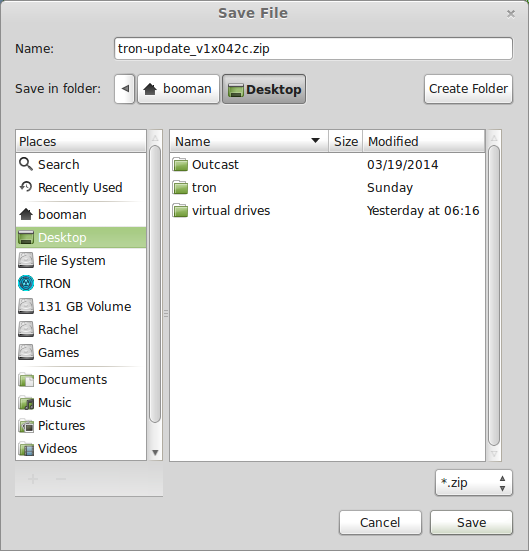Click the Save button
This screenshot has width=529, height=551.
click(x=471, y=523)
